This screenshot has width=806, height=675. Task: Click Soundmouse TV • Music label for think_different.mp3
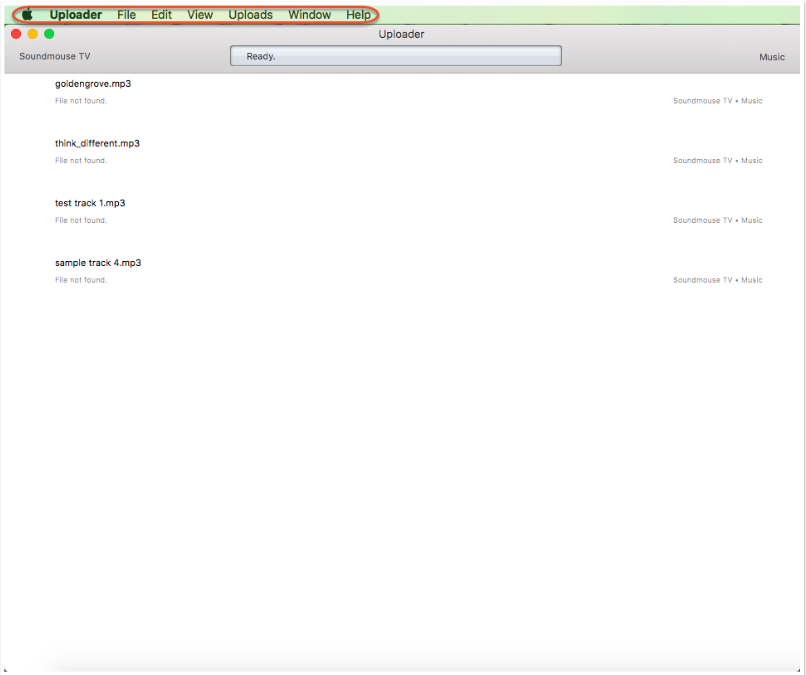point(718,160)
